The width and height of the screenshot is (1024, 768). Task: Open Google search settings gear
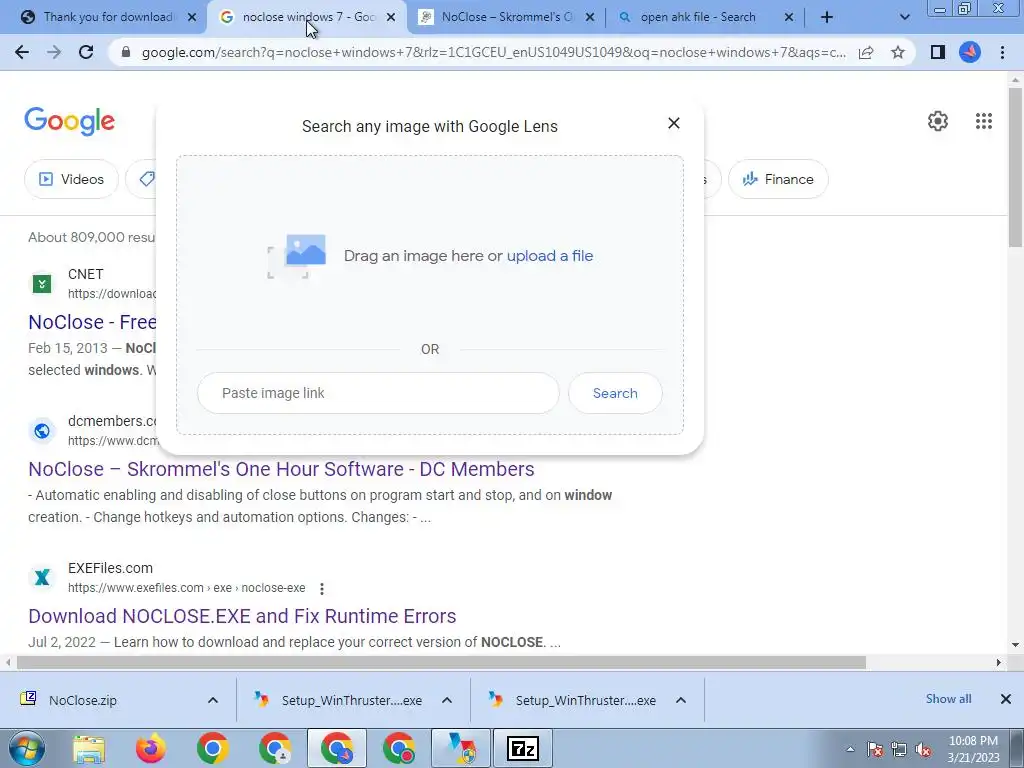click(x=938, y=121)
